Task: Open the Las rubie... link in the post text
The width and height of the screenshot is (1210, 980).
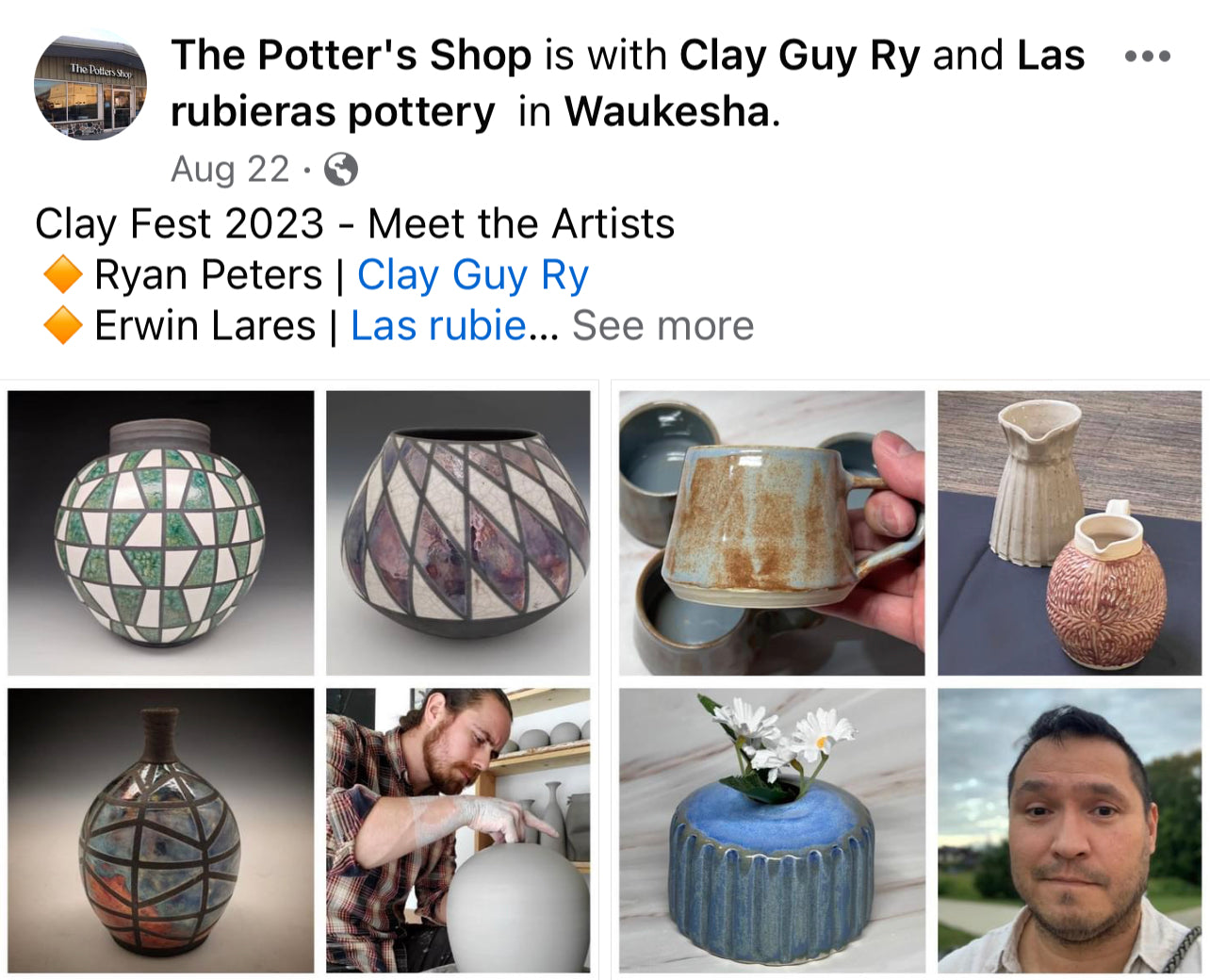Action: 438,325
